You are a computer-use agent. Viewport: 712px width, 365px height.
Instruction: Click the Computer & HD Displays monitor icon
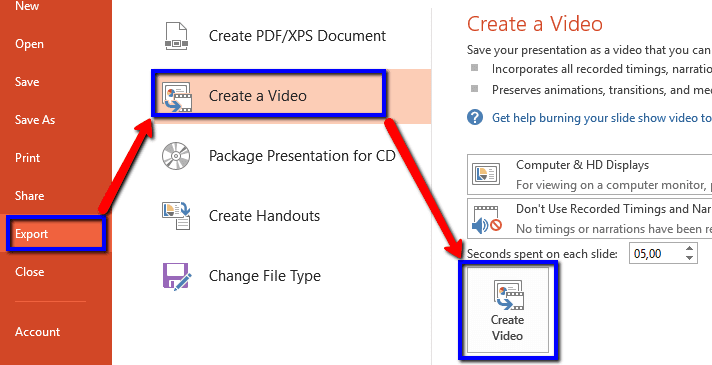(486, 174)
